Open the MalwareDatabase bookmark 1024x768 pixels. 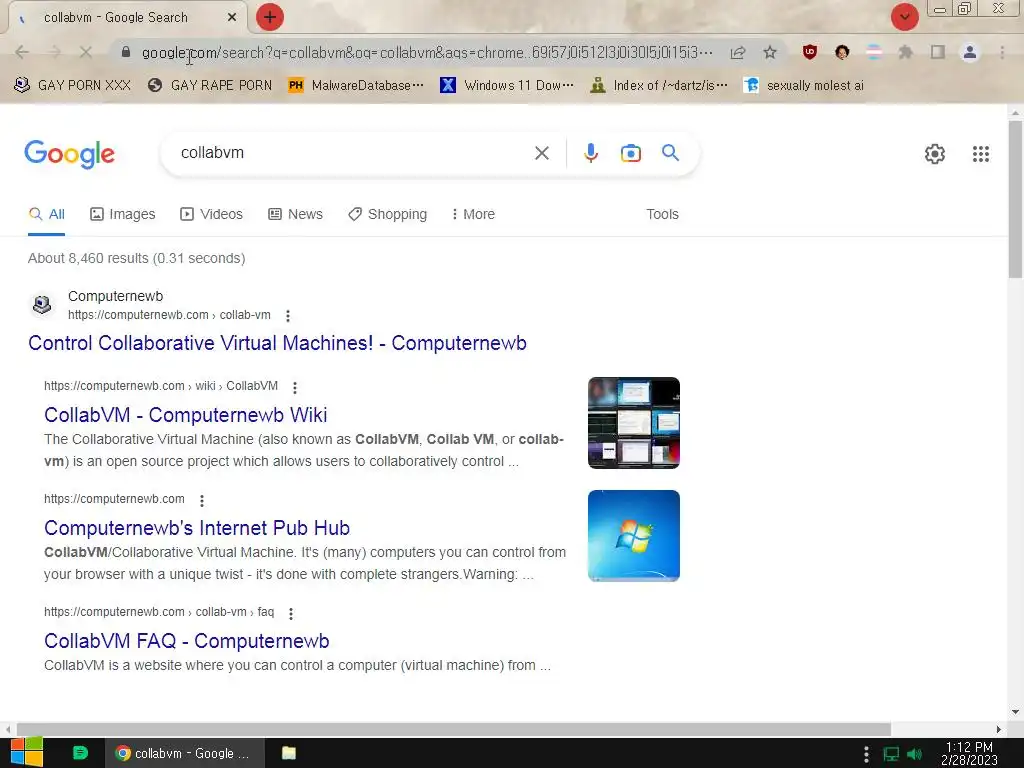tap(356, 86)
